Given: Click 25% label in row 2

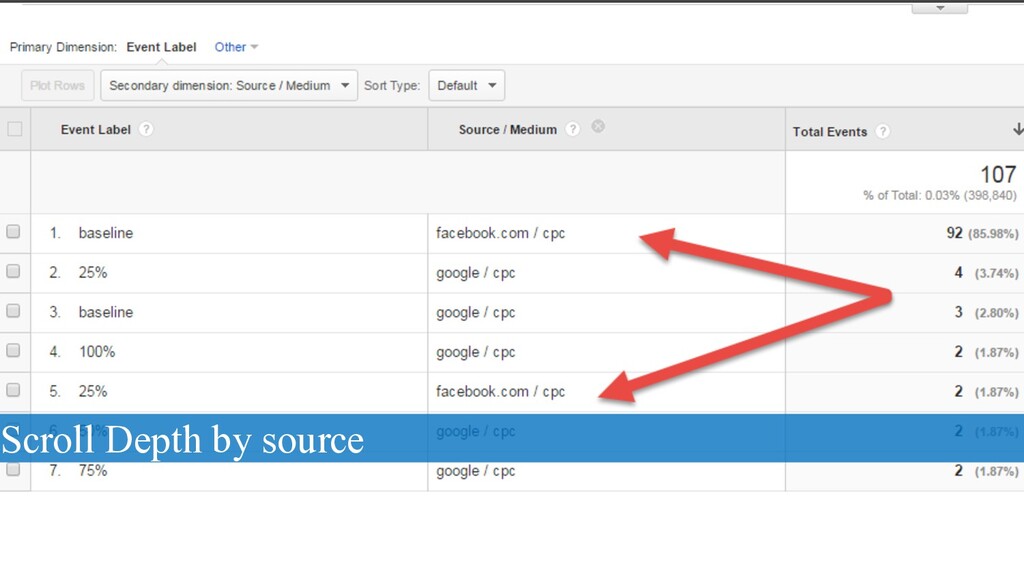Looking at the screenshot, I should pyautogui.click(x=93, y=272).
